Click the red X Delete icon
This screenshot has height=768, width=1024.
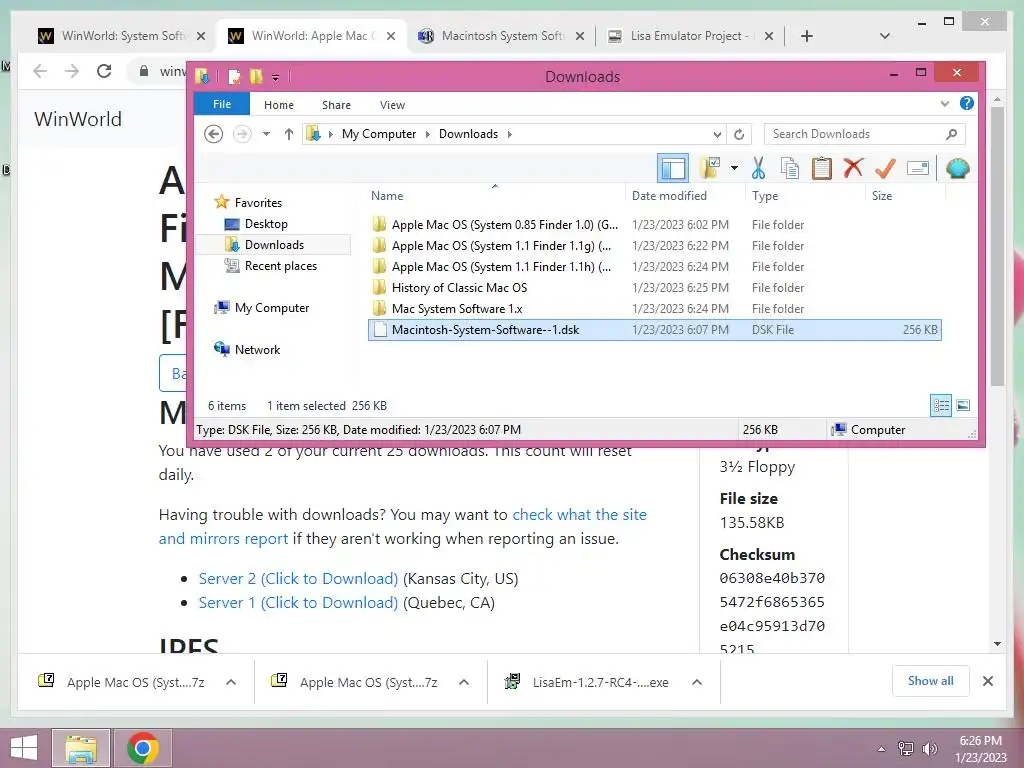click(x=853, y=168)
